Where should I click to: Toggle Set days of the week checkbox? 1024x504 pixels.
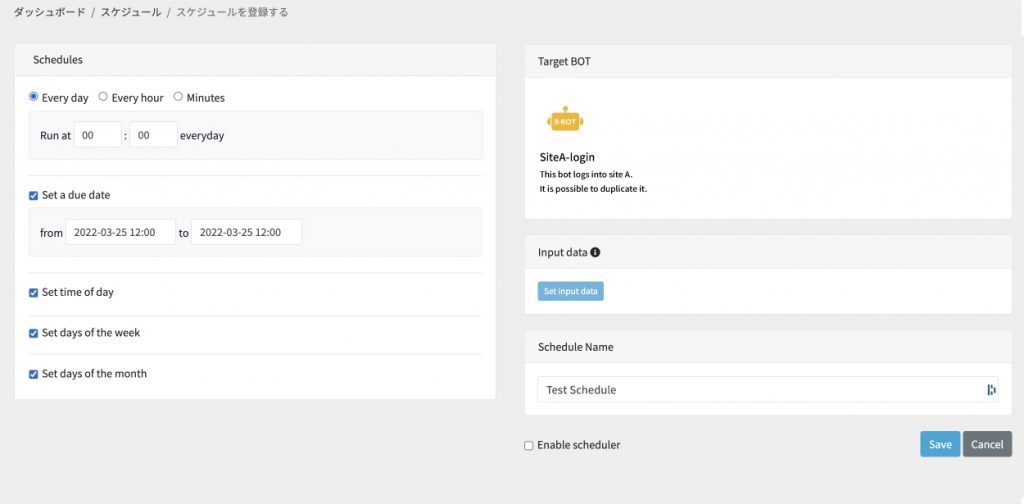33,333
